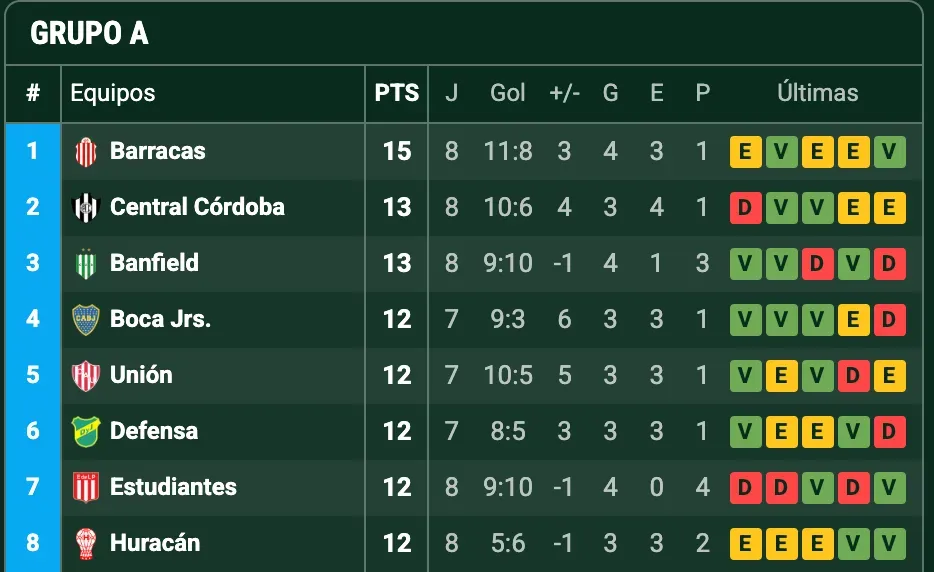
Task: Select the Estudiantes team name
Action: point(173,487)
